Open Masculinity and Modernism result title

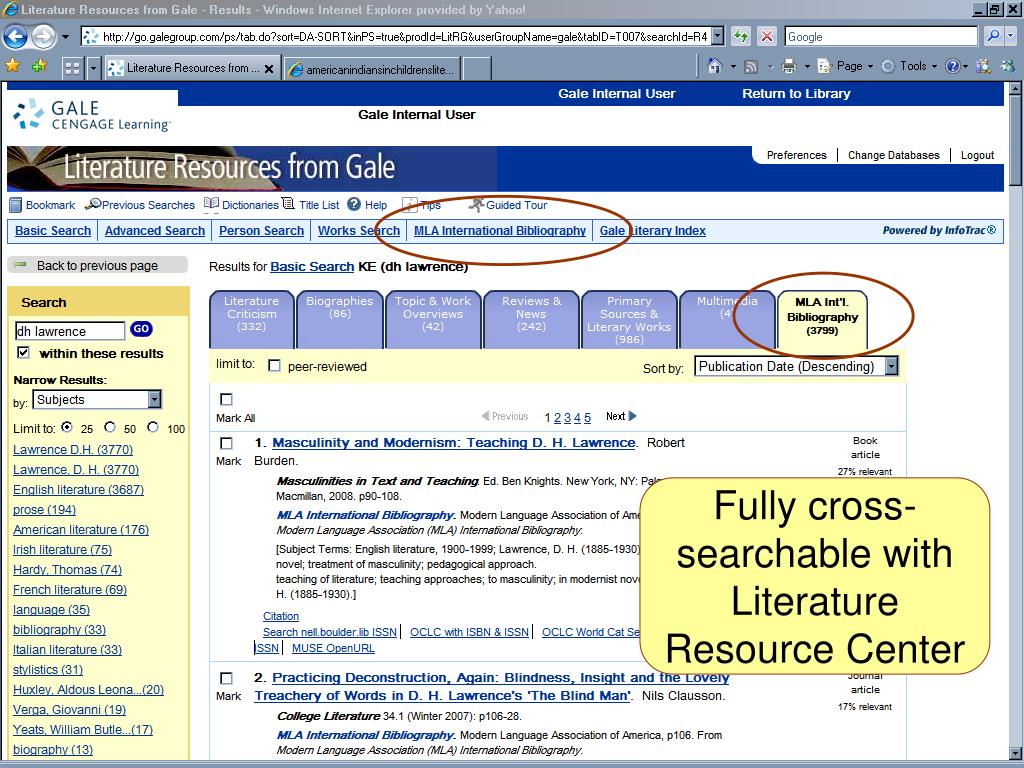(x=453, y=443)
